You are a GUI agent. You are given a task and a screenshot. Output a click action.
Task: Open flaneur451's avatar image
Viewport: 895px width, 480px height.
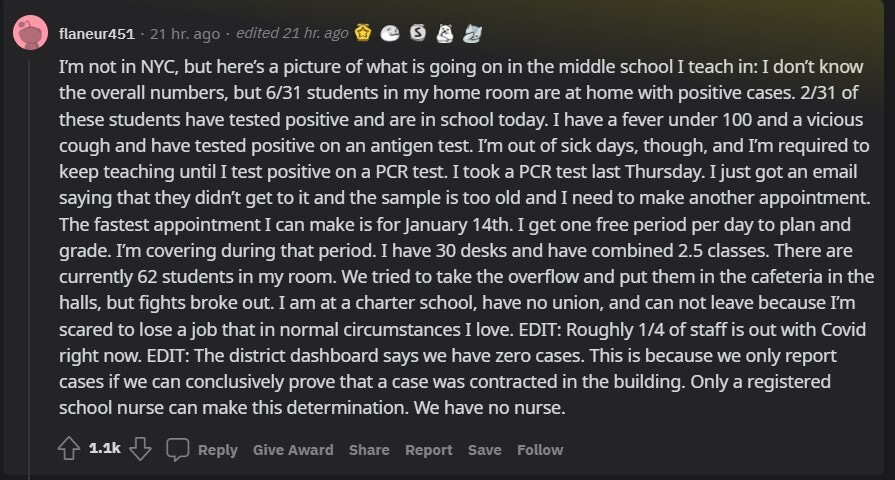click(30, 33)
